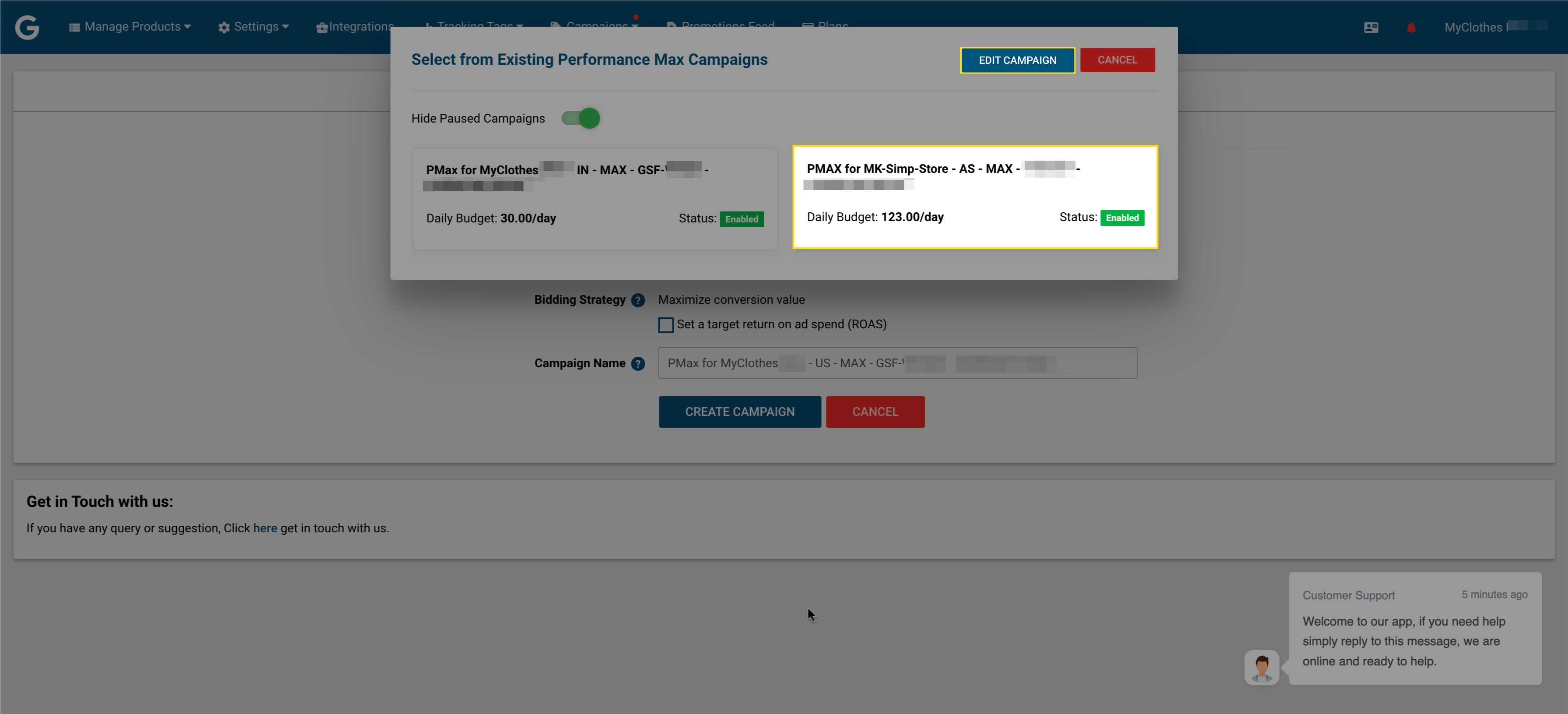Open the Settings dropdown menu
This screenshot has height=714, width=1568.
[253, 27]
